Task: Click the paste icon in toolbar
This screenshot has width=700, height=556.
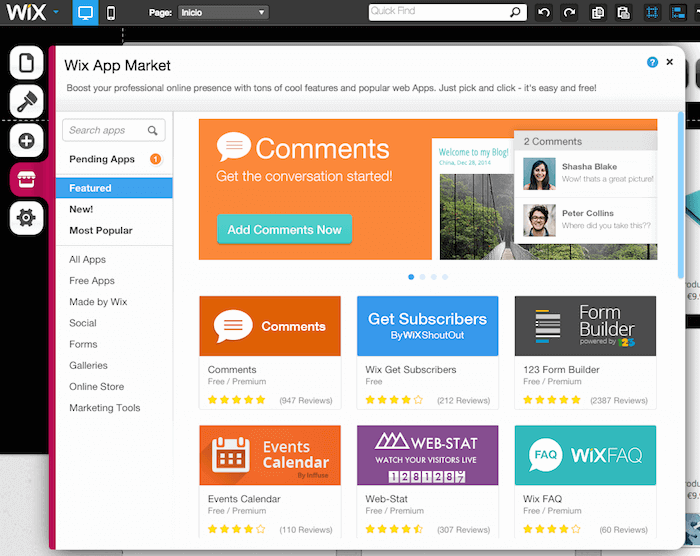Action: [x=623, y=13]
